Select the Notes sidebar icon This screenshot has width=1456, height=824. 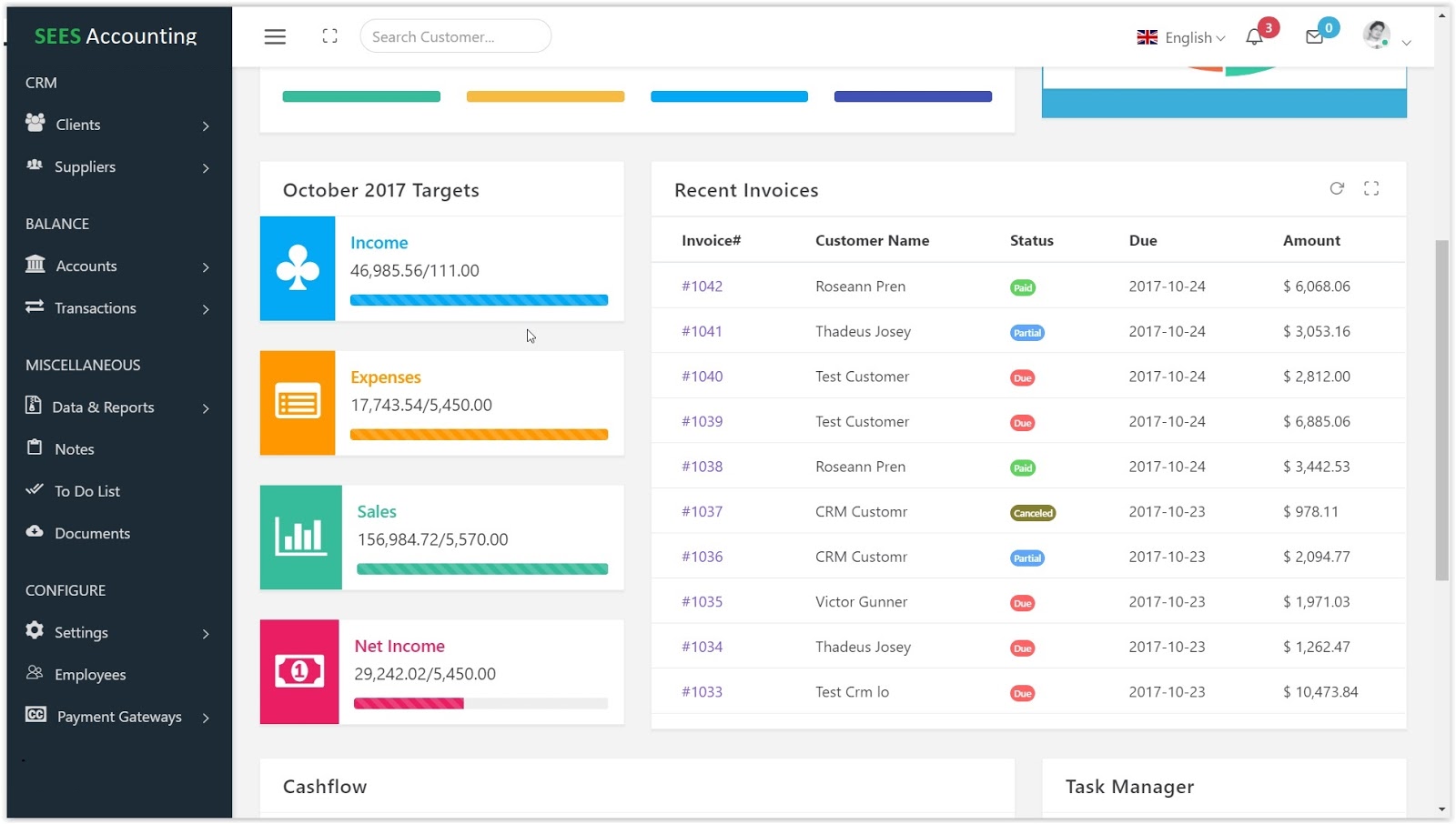coord(35,448)
